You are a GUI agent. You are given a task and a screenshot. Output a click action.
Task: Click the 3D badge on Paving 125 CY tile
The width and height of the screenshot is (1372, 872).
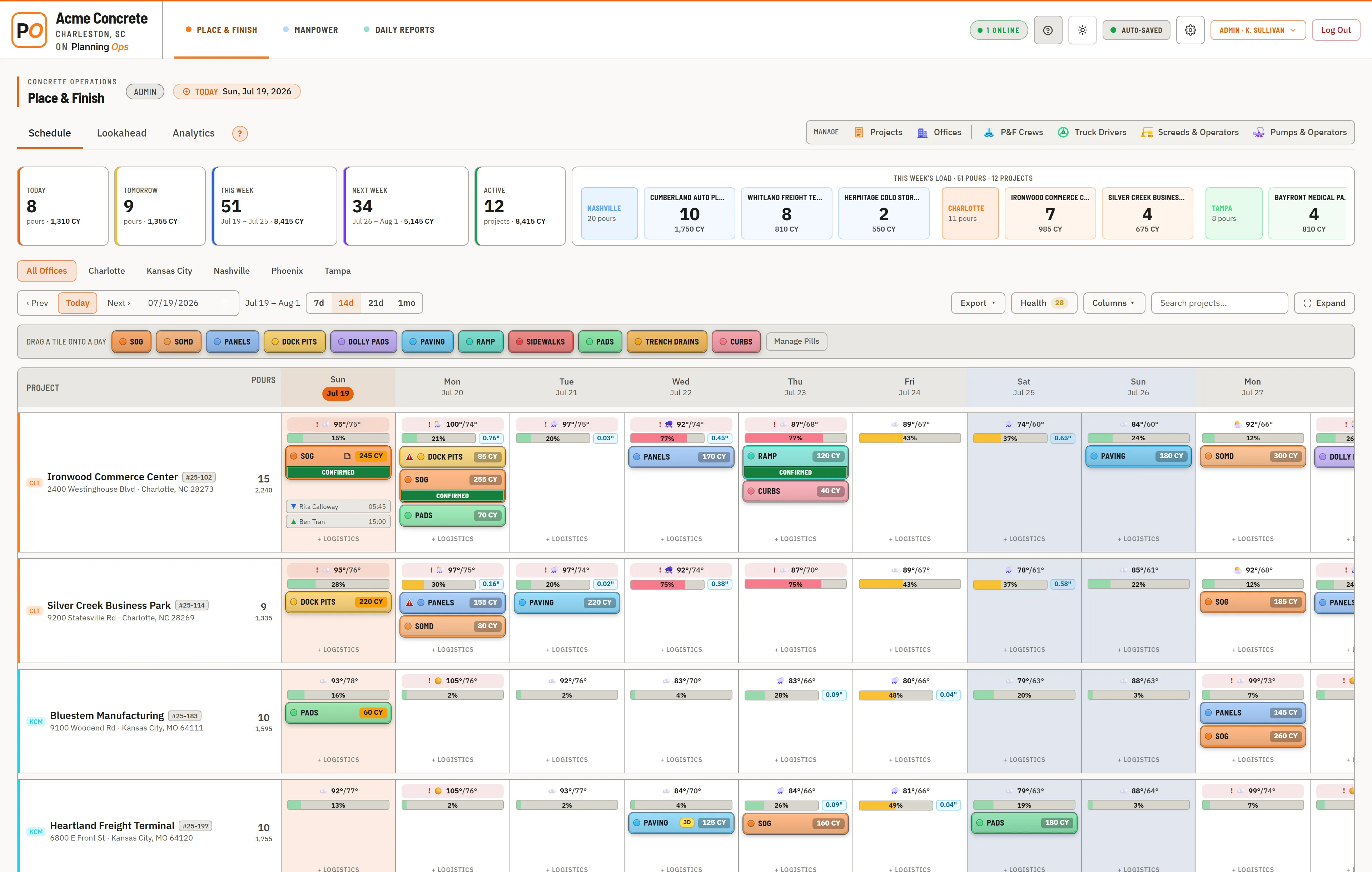click(x=687, y=822)
